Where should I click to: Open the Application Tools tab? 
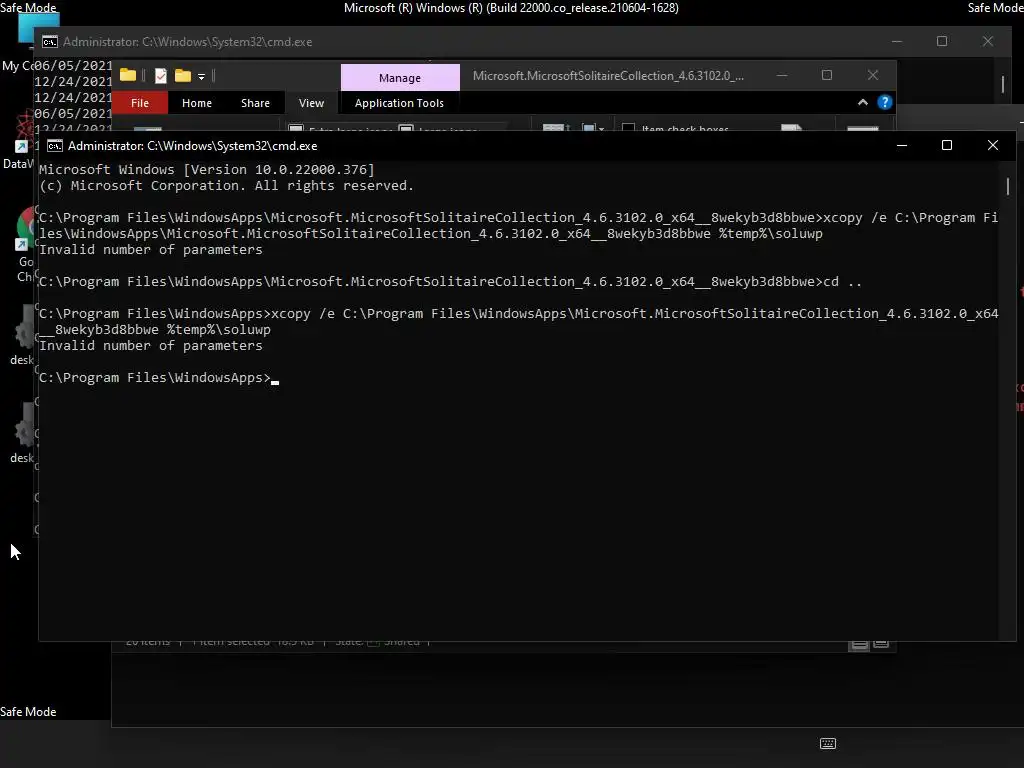click(x=399, y=103)
